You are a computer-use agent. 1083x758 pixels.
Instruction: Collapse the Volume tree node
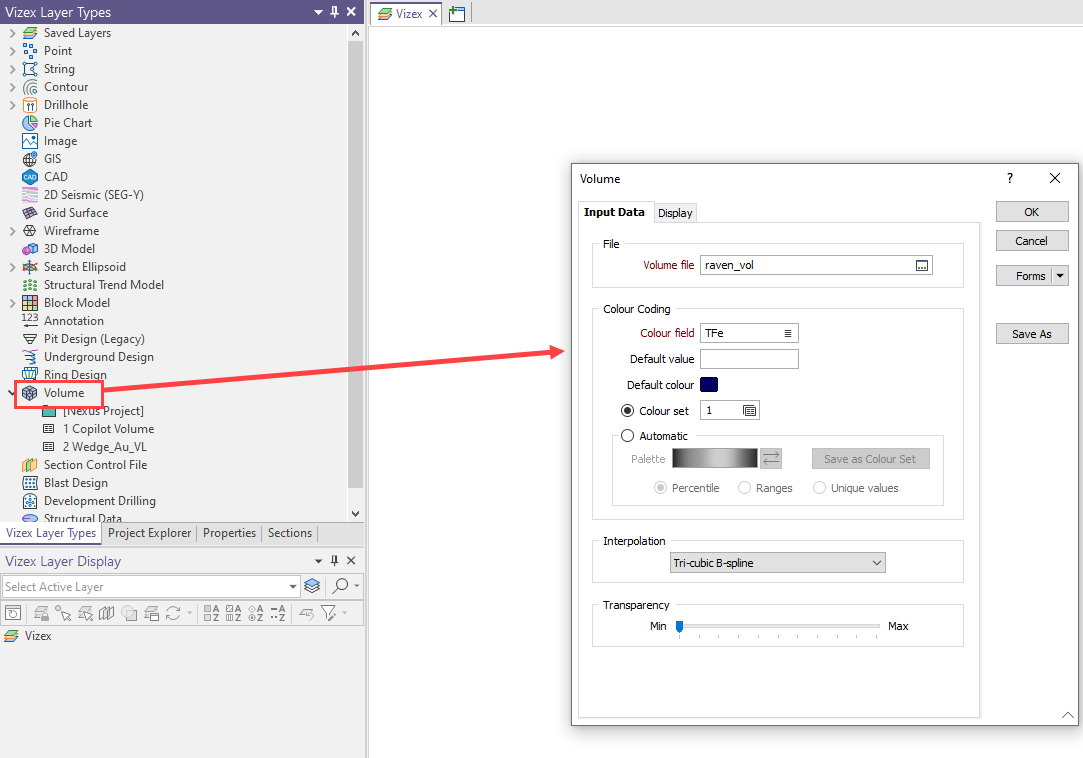[11, 393]
